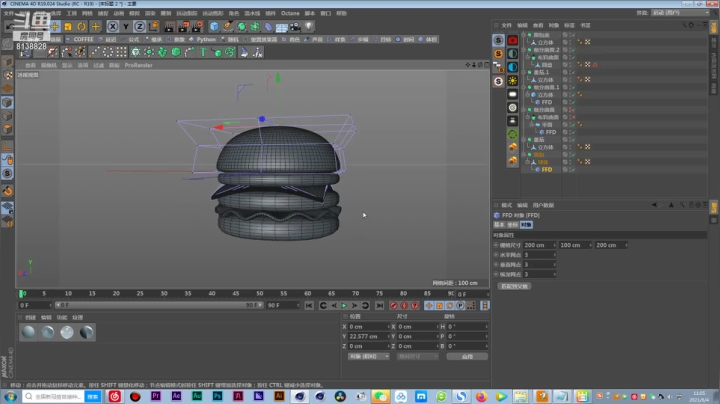Collapse the subdivision surface .2 object
Screen dimensions: 720x404
(x=524, y=50)
